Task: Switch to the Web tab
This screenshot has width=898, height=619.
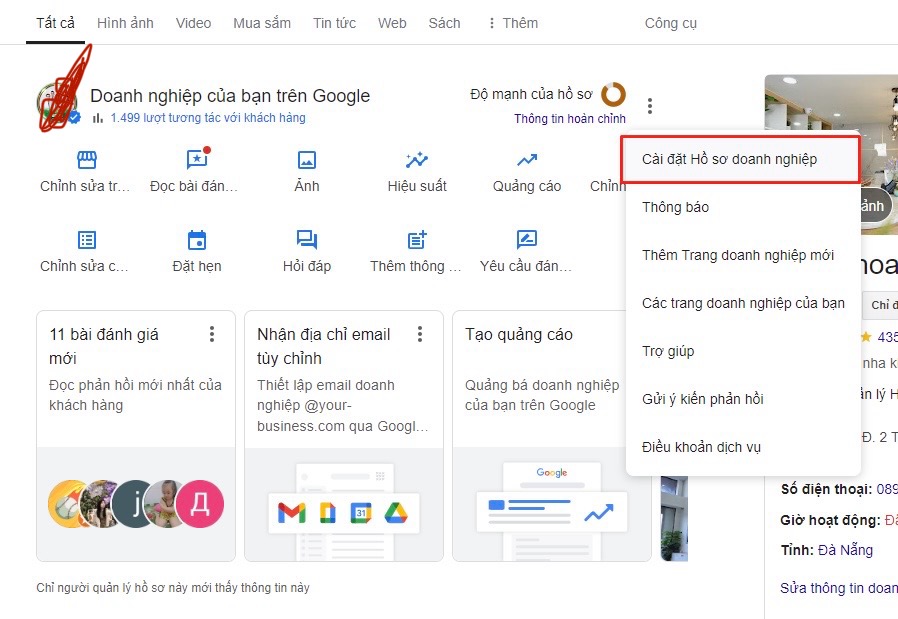Action: coord(392,23)
